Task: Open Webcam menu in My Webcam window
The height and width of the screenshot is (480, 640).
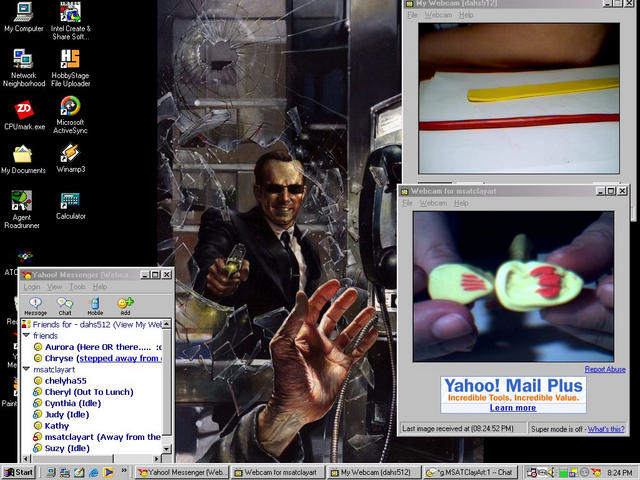Action: tap(438, 15)
